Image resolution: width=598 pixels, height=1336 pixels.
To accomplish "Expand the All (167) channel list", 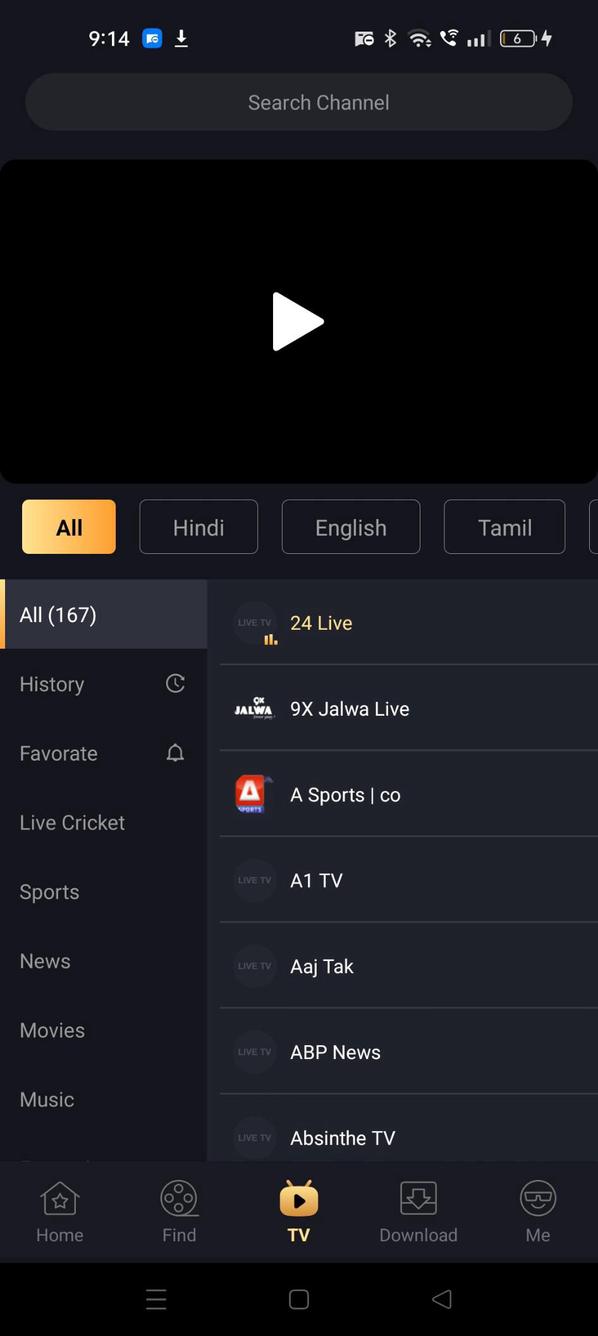I will 58,614.
